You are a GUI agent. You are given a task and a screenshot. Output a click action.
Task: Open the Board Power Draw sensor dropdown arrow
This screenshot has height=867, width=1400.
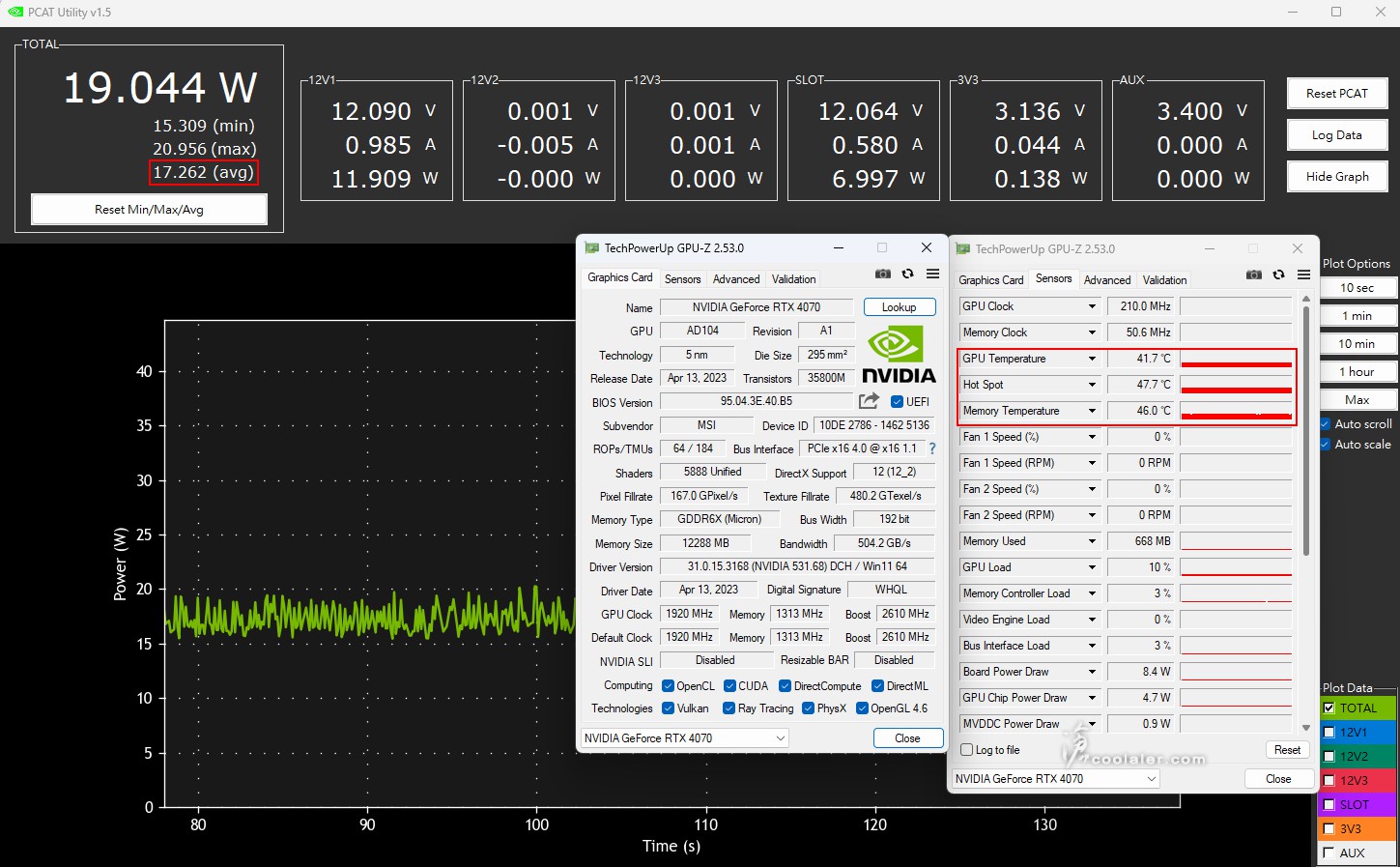pyautogui.click(x=1092, y=672)
